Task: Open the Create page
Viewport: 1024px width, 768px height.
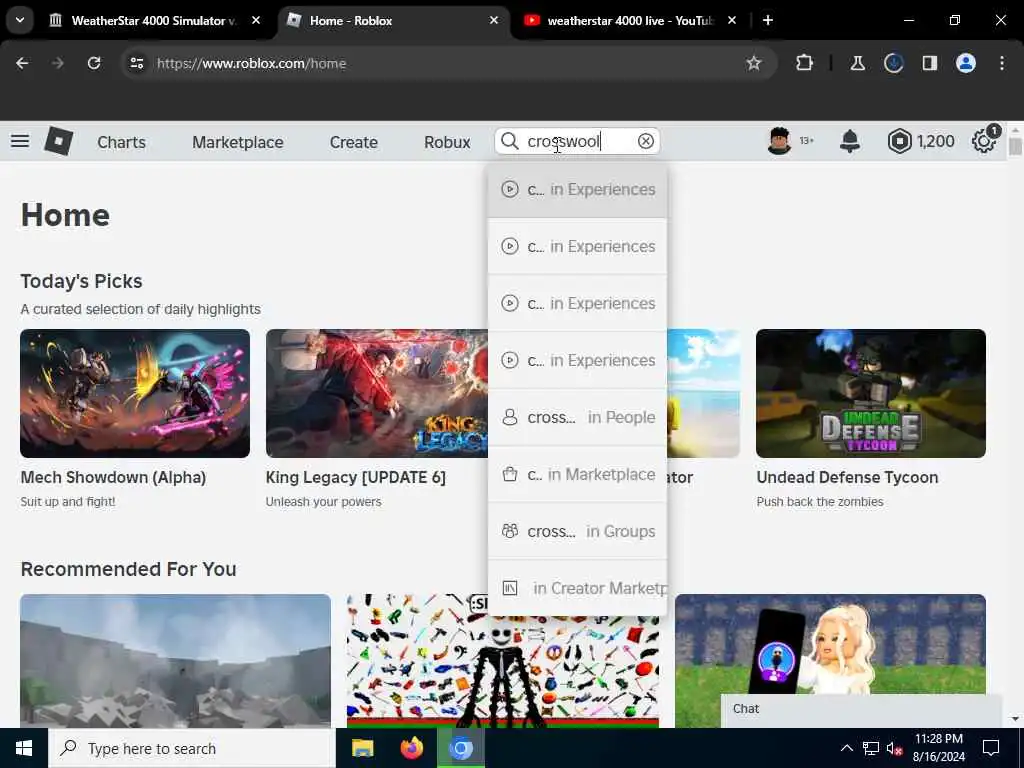Action: (353, 142)
